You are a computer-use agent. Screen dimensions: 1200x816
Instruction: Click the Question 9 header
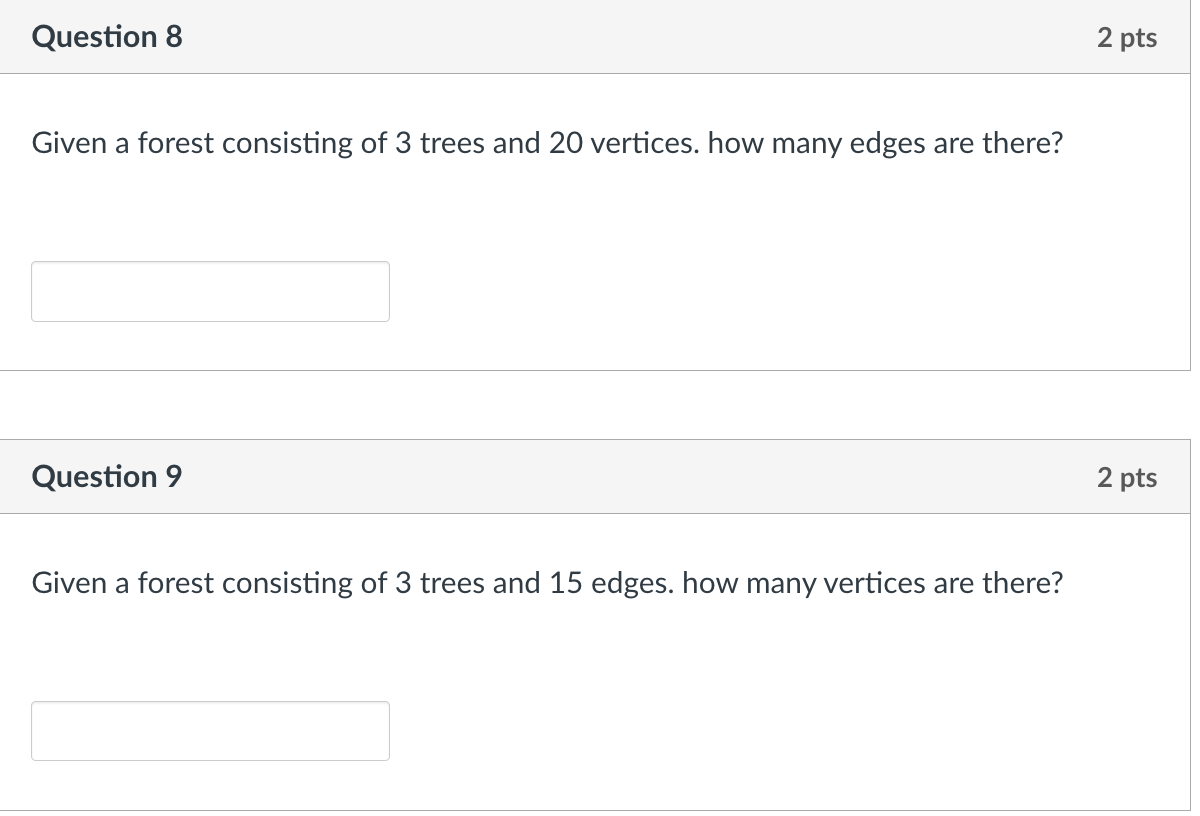(106, 476)
